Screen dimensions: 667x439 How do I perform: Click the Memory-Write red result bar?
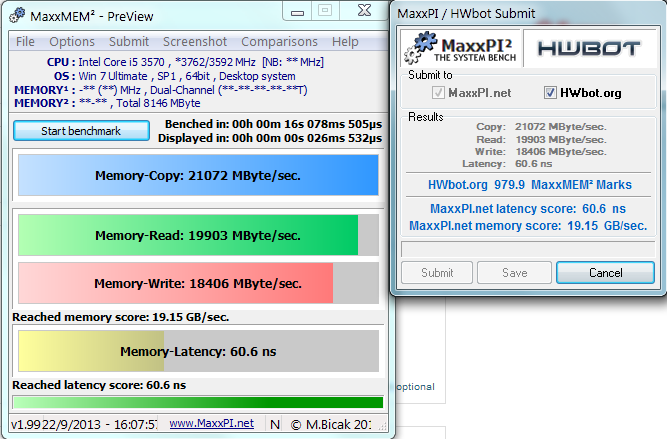pos(198,283)
